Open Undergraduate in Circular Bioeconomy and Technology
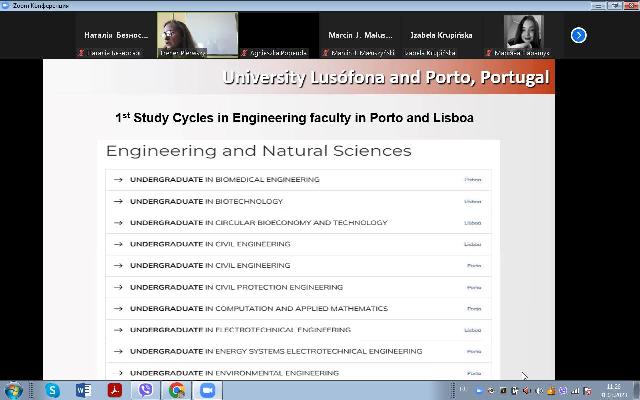The height and width of the screenshot is (400, 640). coord(298,223)
